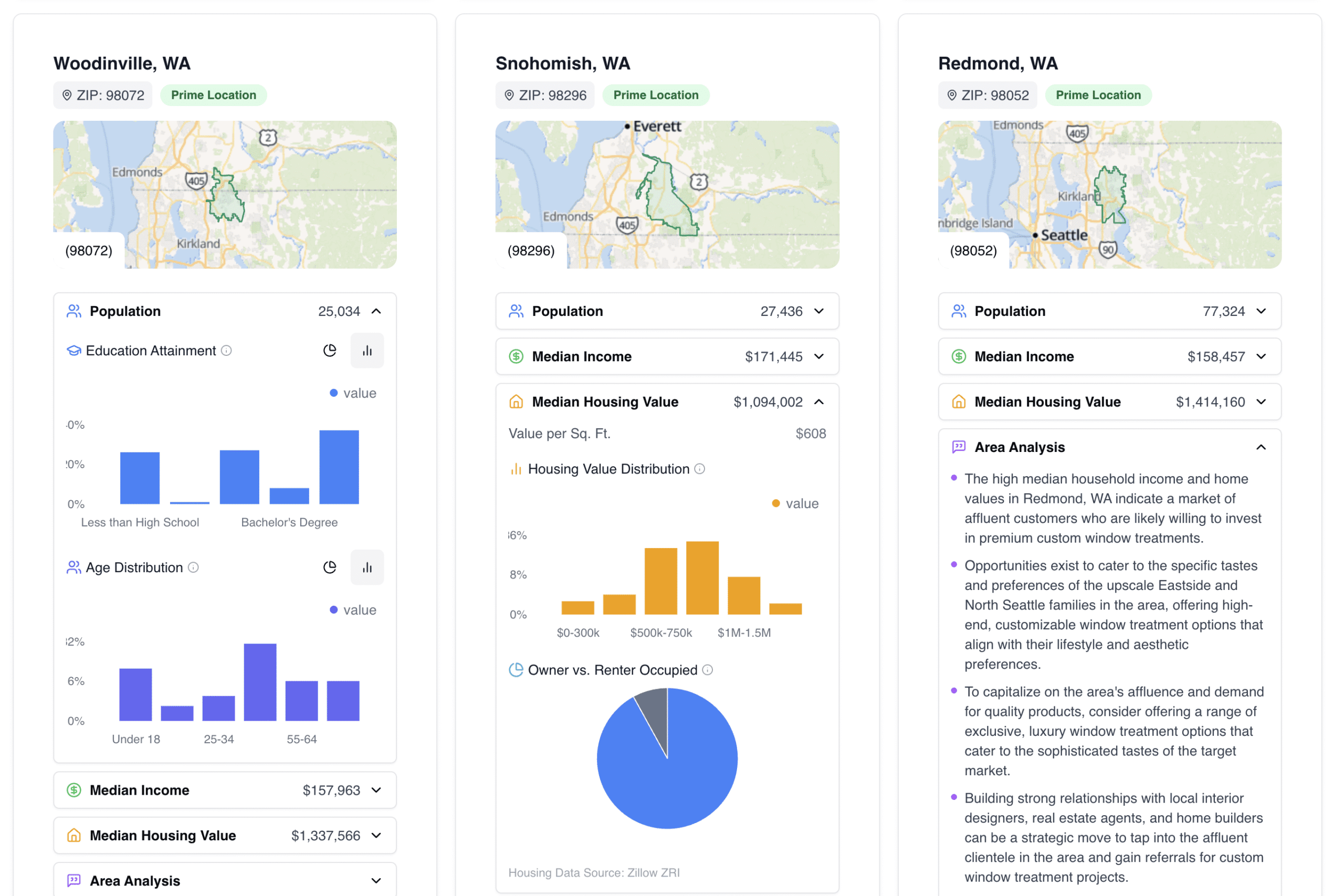Screen dimensions: 1344x896
Task: Switch Age Distribution to pie chart view
Action: 330,567
